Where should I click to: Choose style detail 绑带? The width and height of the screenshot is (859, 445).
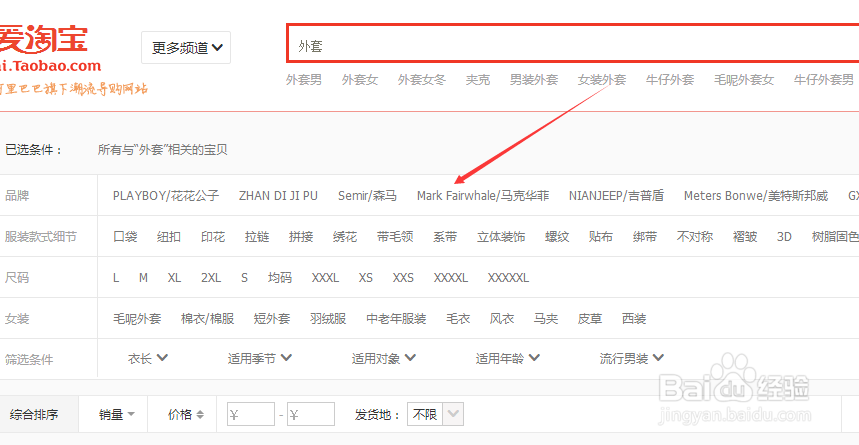click(645, 237)
